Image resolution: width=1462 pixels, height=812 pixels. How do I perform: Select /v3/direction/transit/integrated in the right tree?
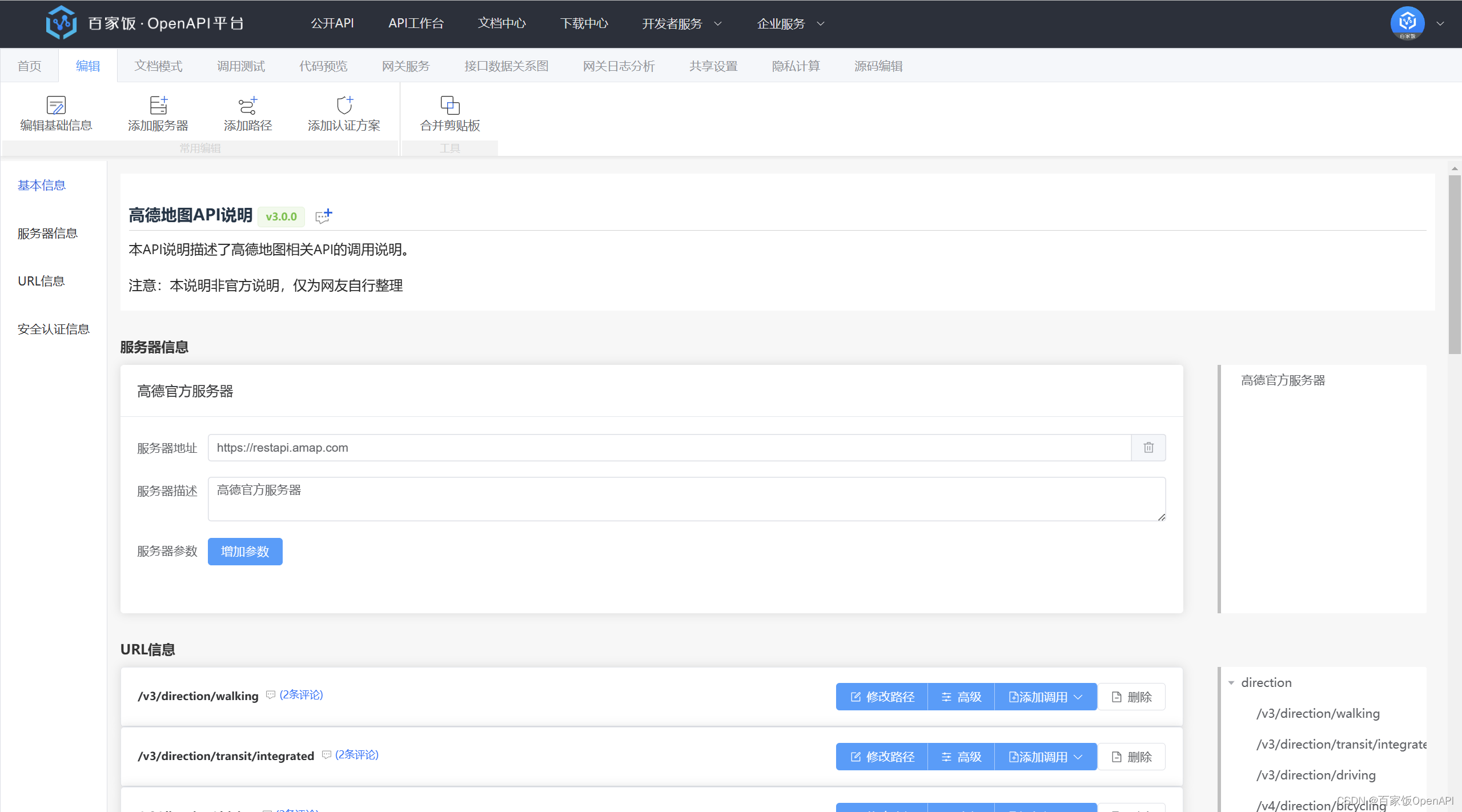1341,745
